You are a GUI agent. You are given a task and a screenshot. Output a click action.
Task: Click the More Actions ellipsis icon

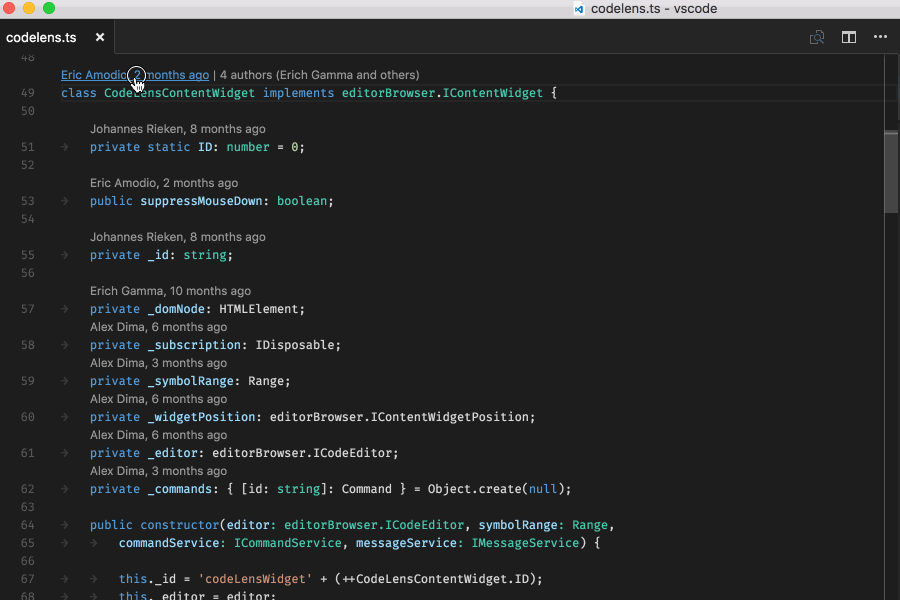879,36
